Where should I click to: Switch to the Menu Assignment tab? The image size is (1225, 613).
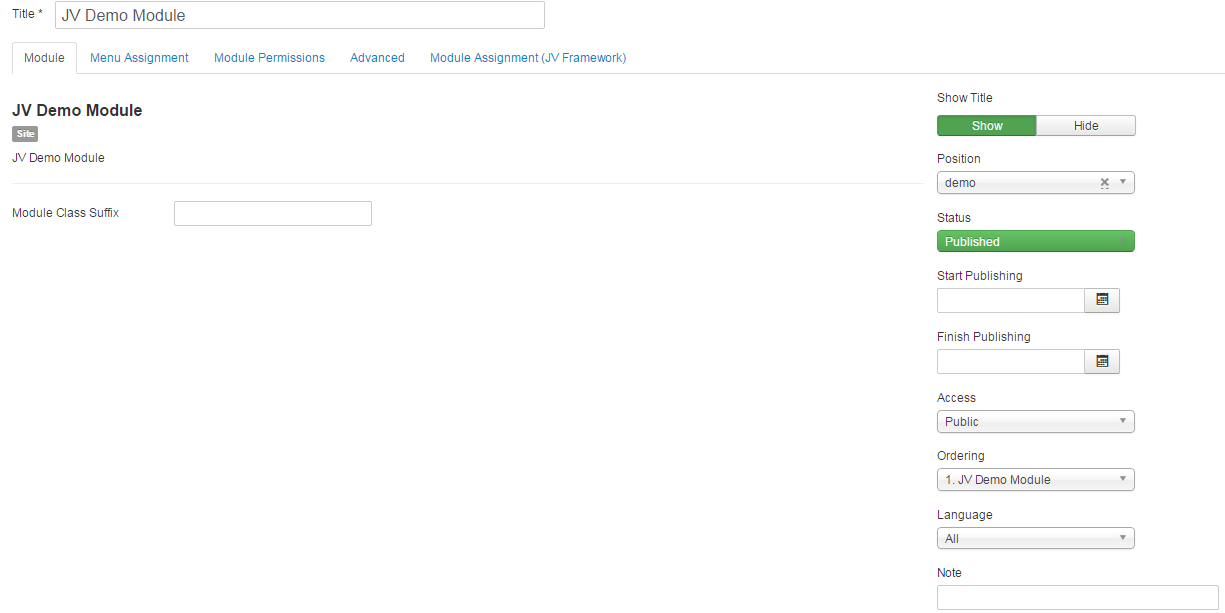tap(139, 58)
